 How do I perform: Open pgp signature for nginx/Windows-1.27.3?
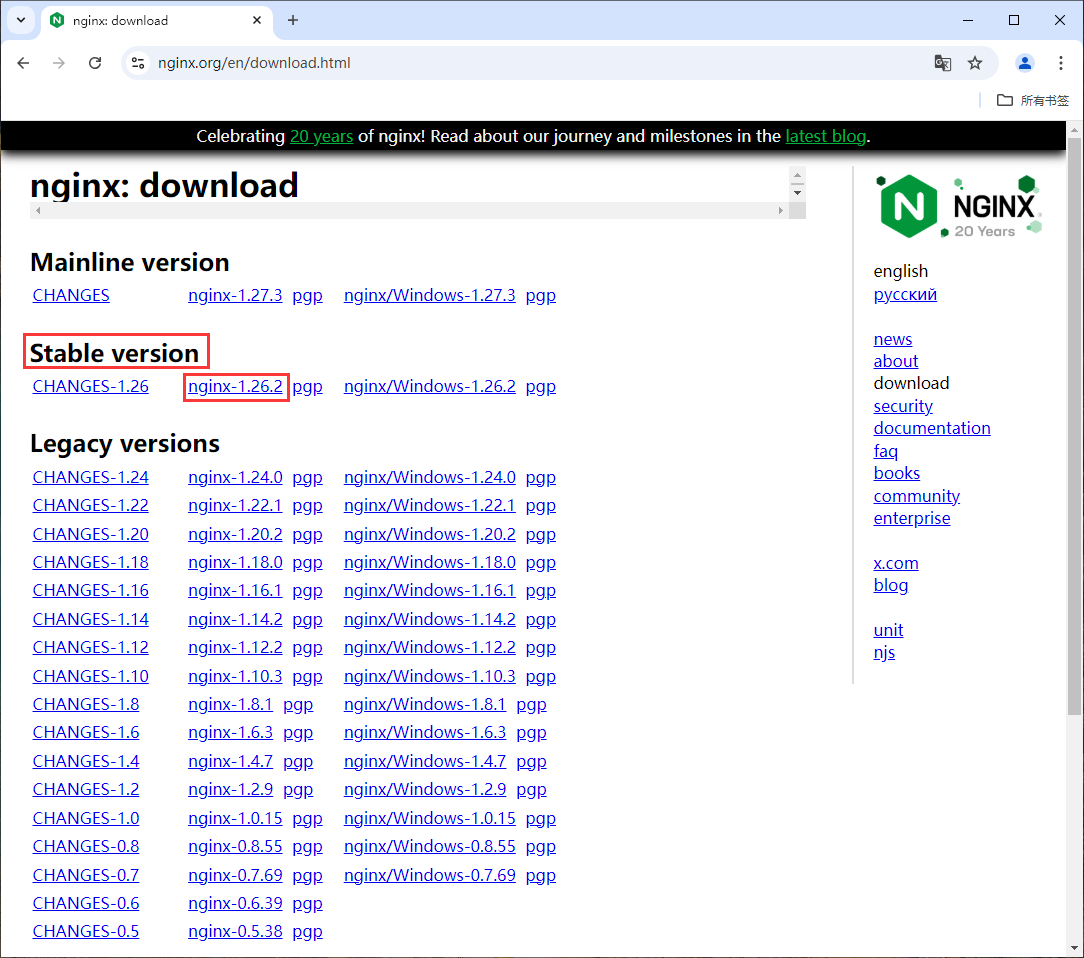pyautogui.click(x=541, y=296)
